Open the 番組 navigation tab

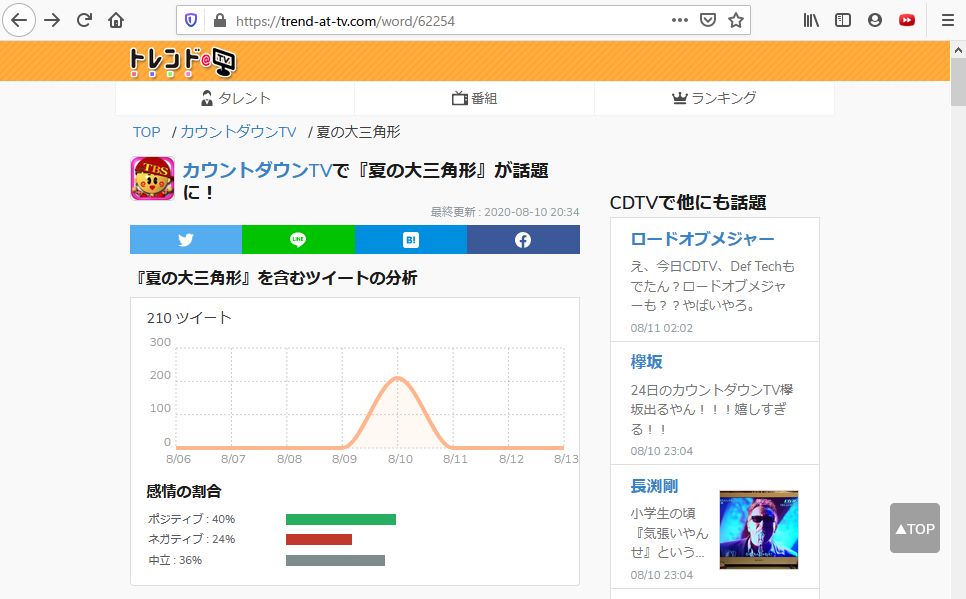(x=474, y=98)
